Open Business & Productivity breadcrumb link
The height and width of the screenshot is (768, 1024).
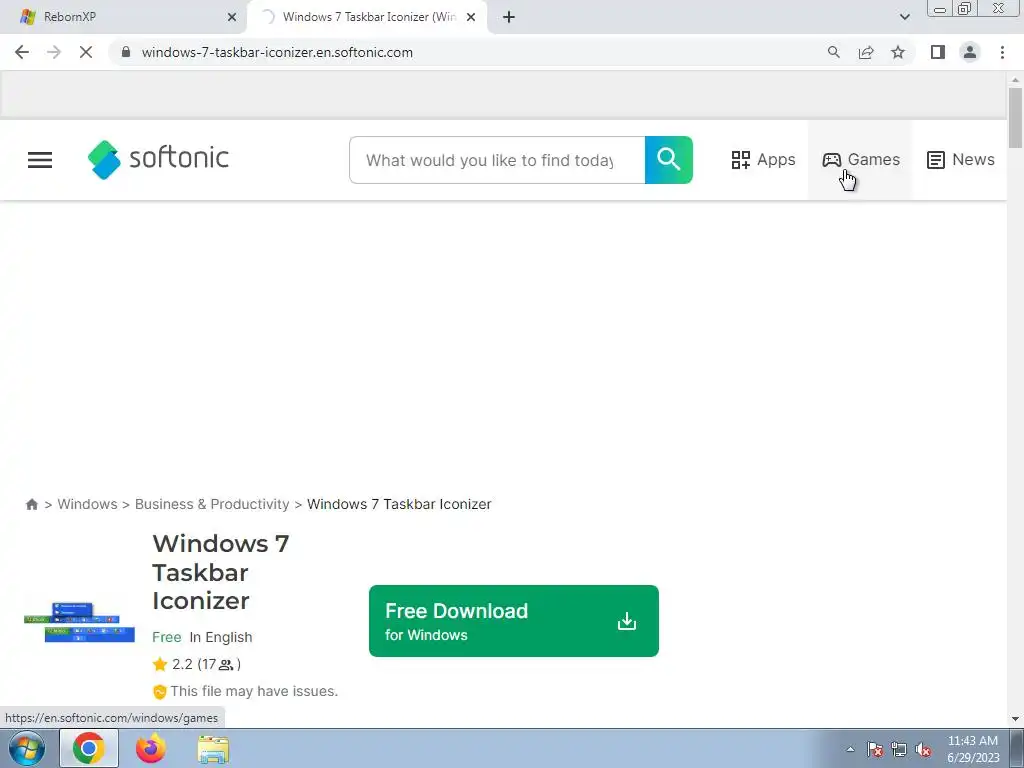(x=212, y=504)
